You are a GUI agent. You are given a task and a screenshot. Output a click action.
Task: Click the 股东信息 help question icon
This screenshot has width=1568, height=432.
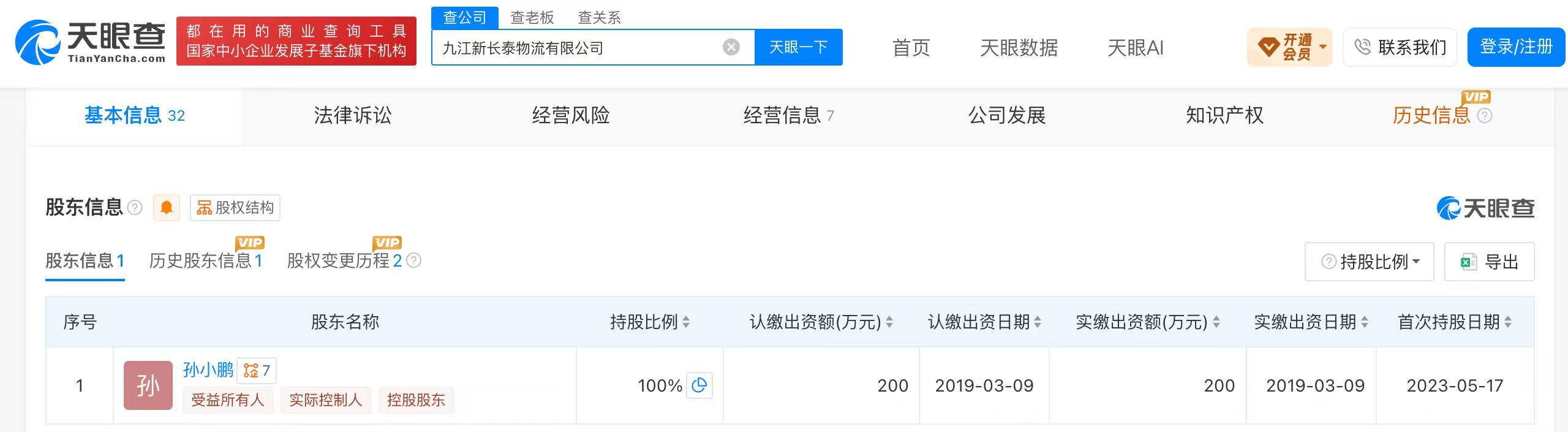coord(135,208)
